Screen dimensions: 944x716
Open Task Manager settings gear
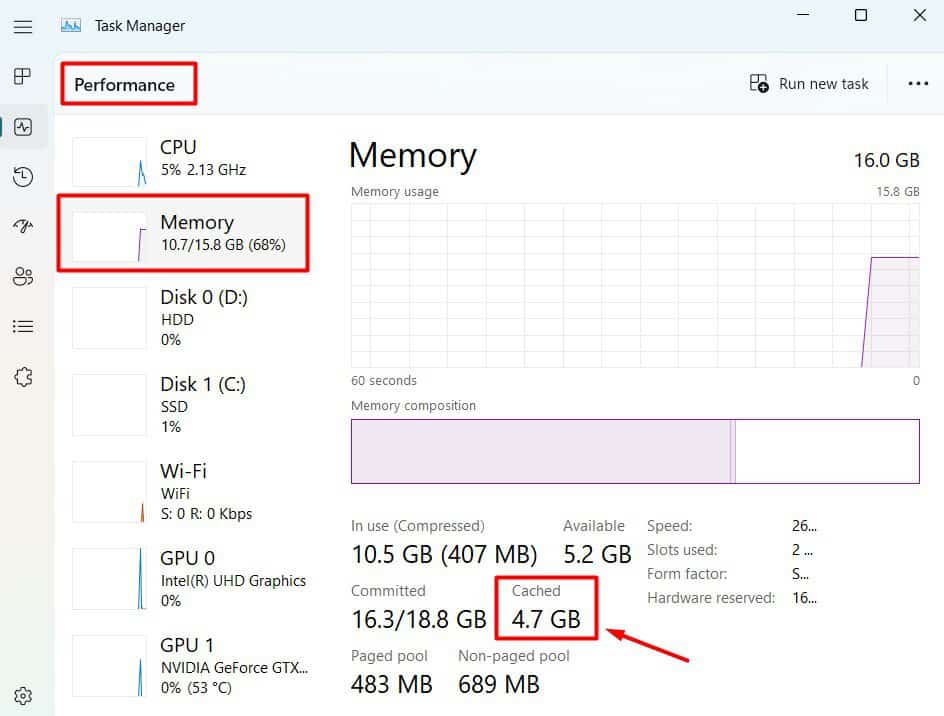click(23, 695)
